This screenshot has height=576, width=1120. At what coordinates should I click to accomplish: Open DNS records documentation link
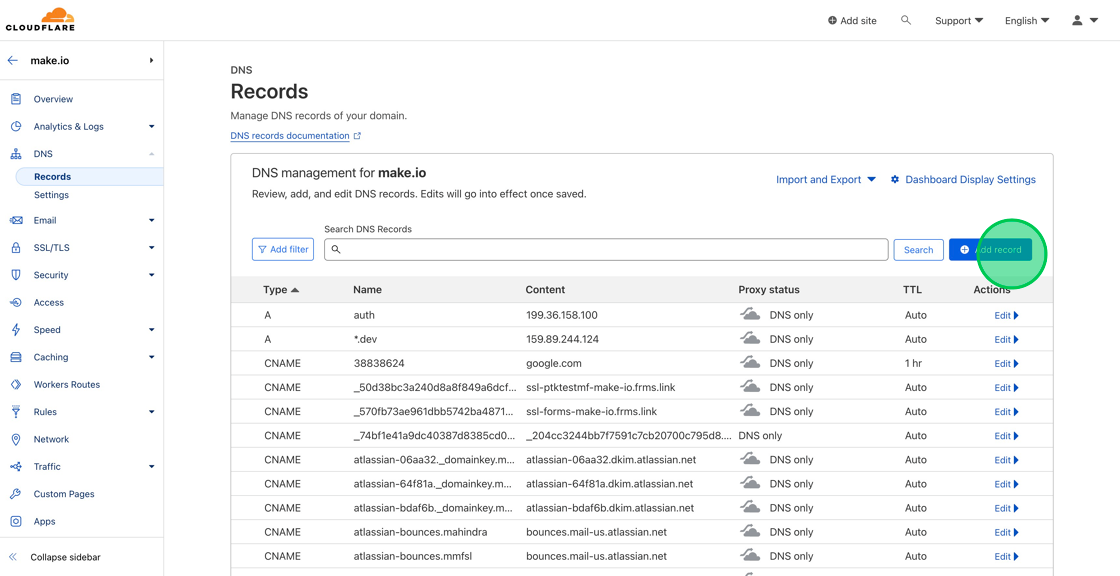pyautogui.click(x=291, y=135)
